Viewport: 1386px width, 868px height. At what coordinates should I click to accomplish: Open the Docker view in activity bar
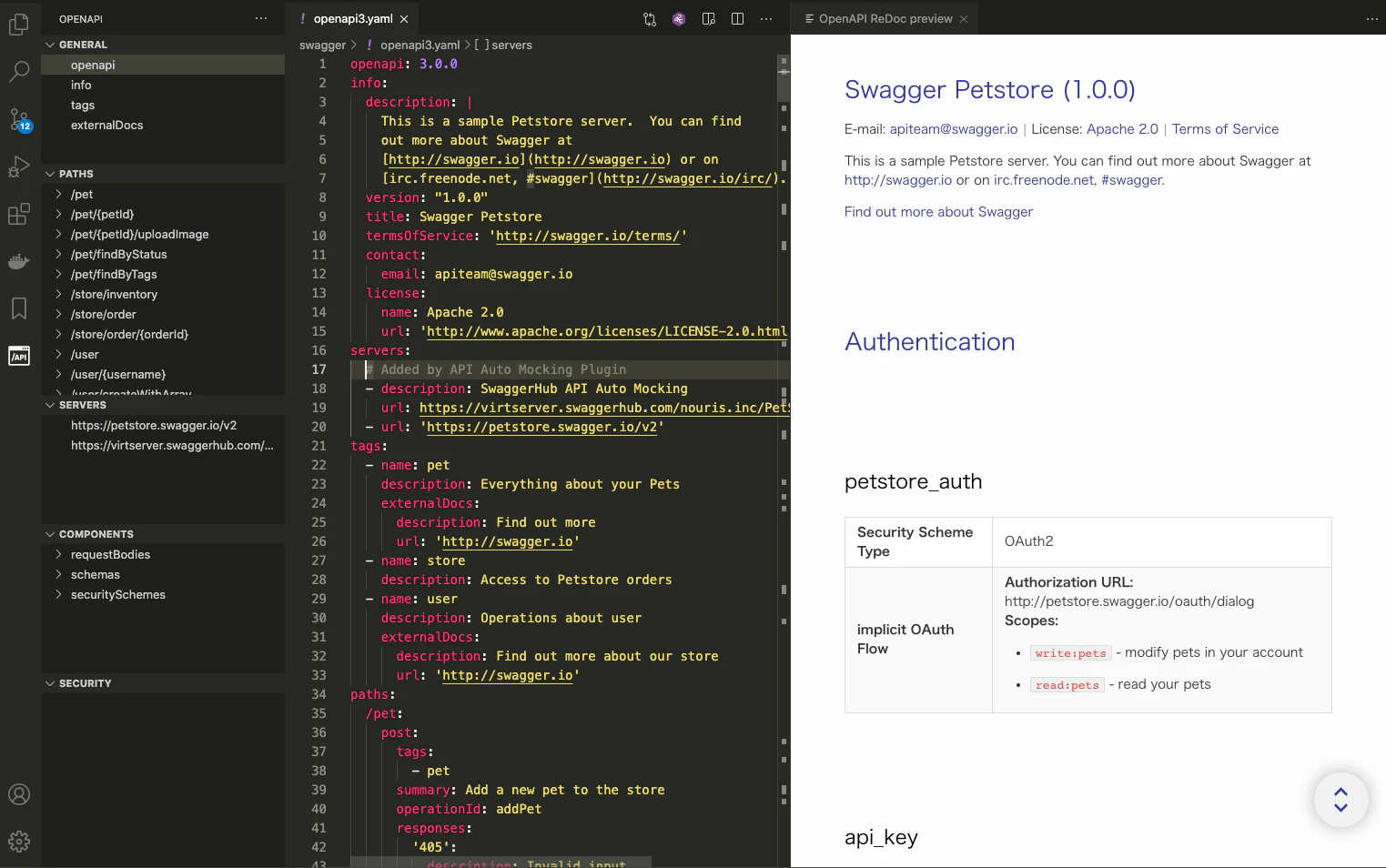(x=19, y=261)
